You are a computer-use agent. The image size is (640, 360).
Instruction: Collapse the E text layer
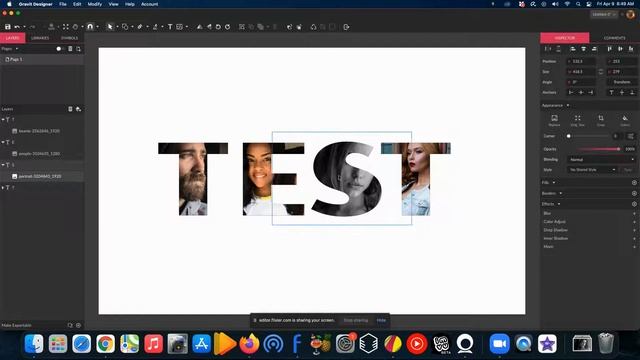pyautogui.click(x=3, y=142)
